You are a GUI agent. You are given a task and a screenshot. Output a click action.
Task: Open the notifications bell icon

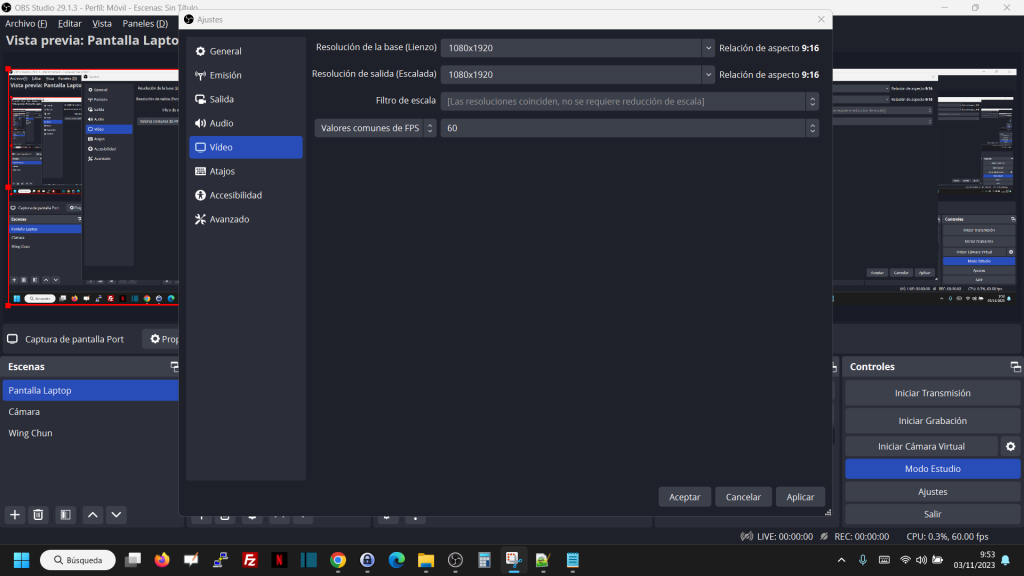pos(1006,560)
